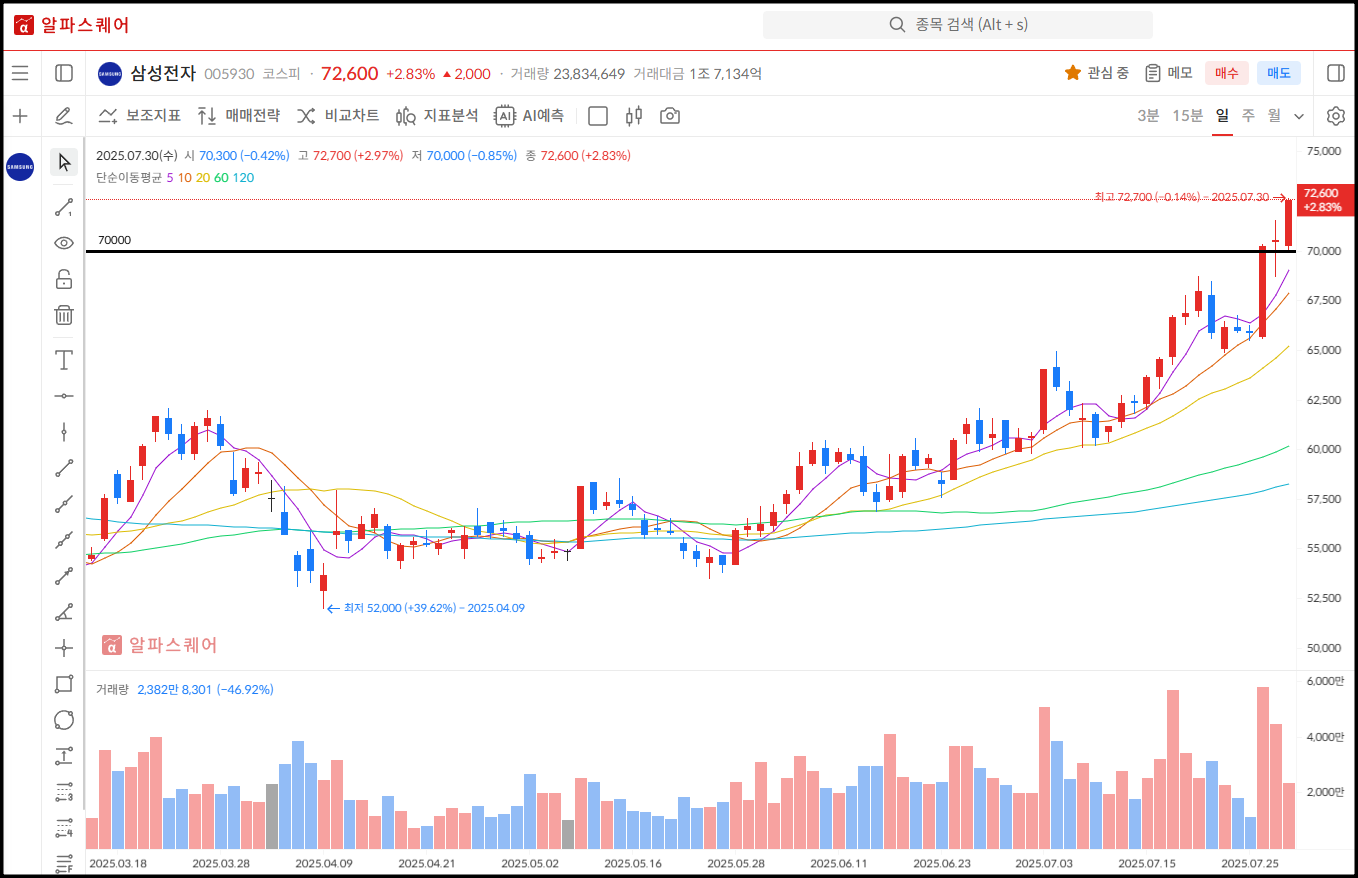Image resolution: width=1358 pixels, height=878 pixels.
Task: Select the arrow line tool
Action: [x=64, y=576]
